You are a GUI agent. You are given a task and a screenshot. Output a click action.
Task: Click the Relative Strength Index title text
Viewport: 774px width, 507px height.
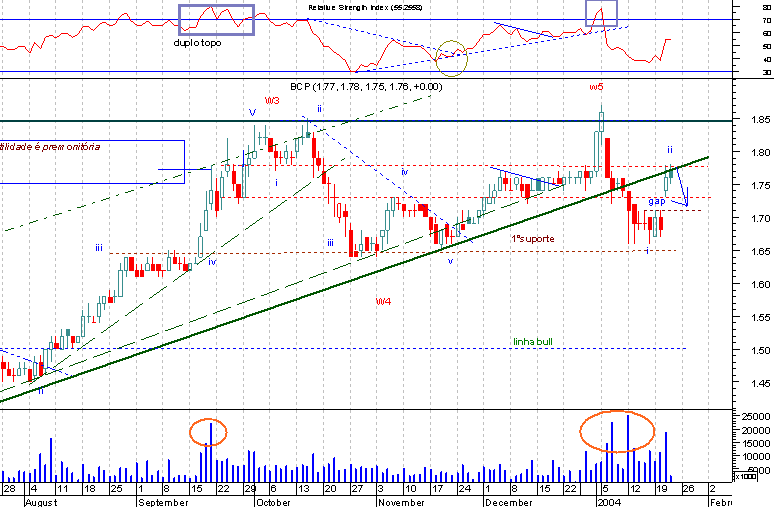click(365, 7)
